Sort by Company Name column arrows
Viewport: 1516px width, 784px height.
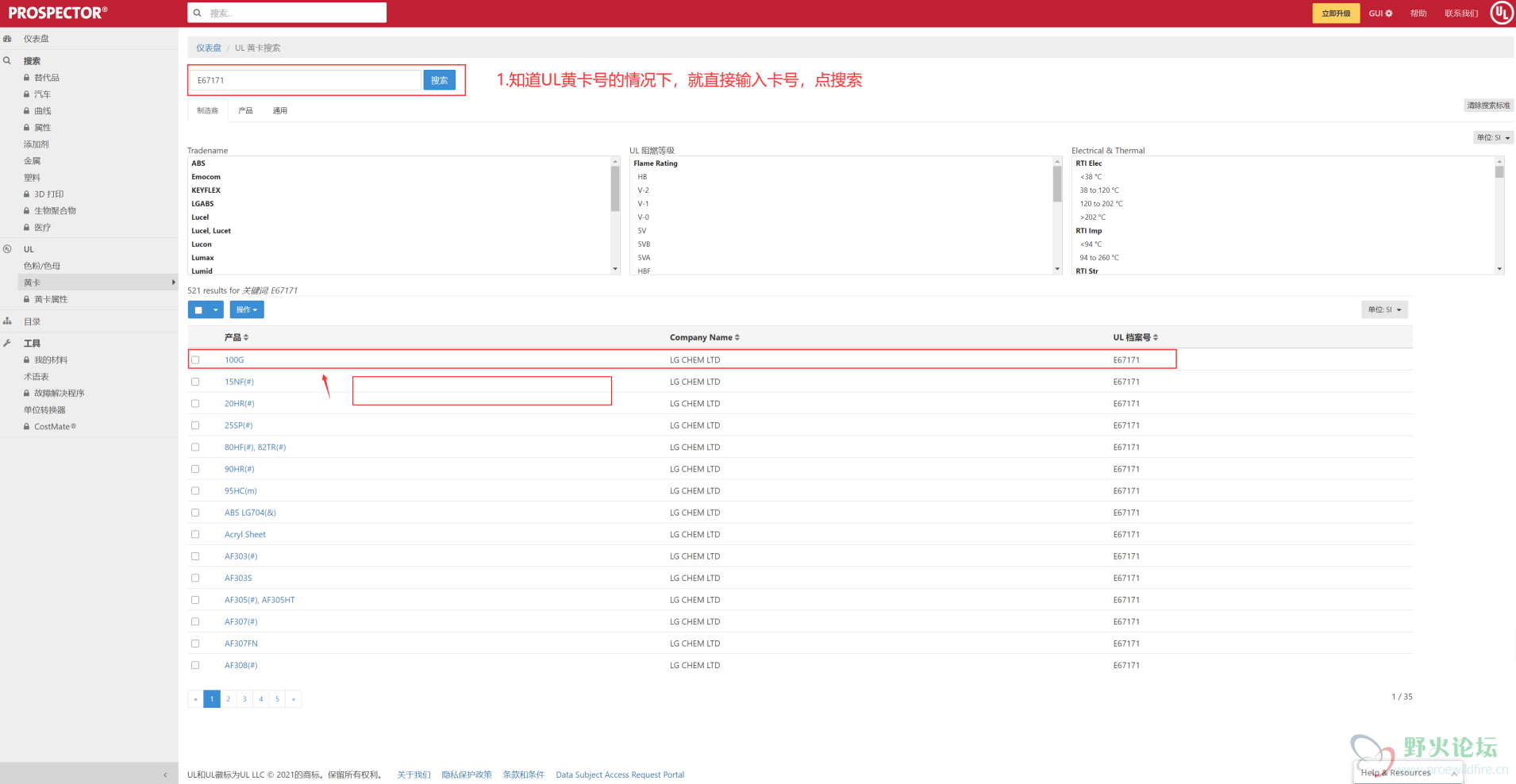point(737,337)
